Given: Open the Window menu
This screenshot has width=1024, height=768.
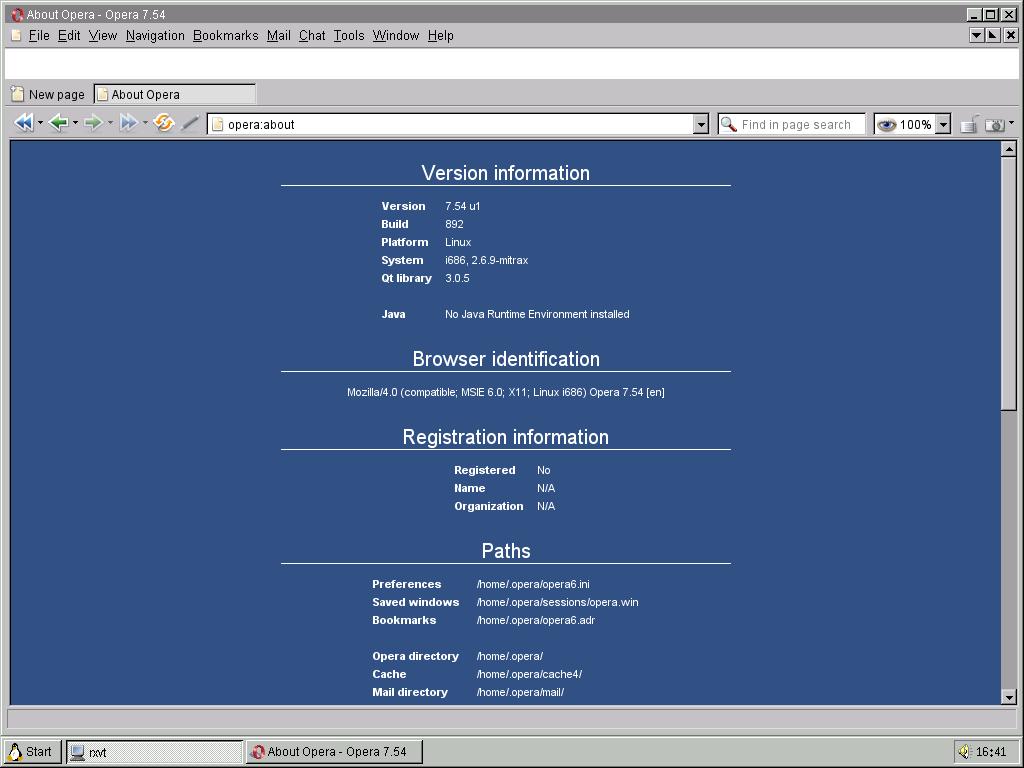Looking at the screenshot, I should click(396, 35).
